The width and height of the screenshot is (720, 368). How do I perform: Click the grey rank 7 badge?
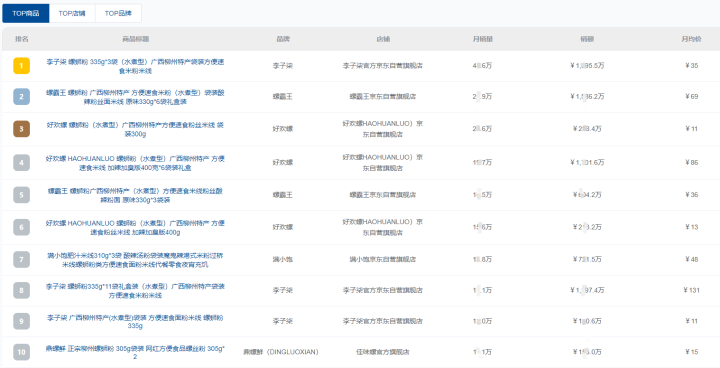[x=22, y=259]
